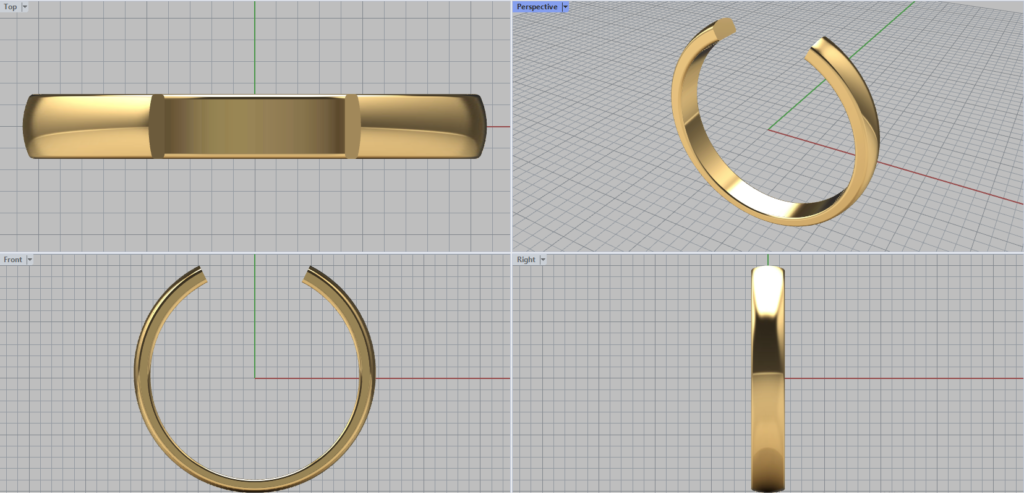Click the green axis line in Perspective view
The width and height of the screenshot is (1024, 494).
tap(880, 30)
